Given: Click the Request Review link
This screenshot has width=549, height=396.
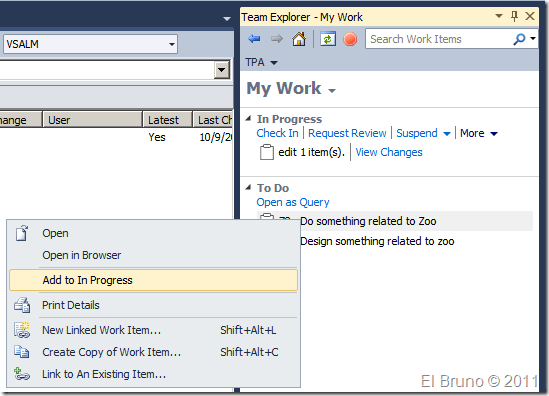Looking at the screenshot, I should [x=347, y=133].
